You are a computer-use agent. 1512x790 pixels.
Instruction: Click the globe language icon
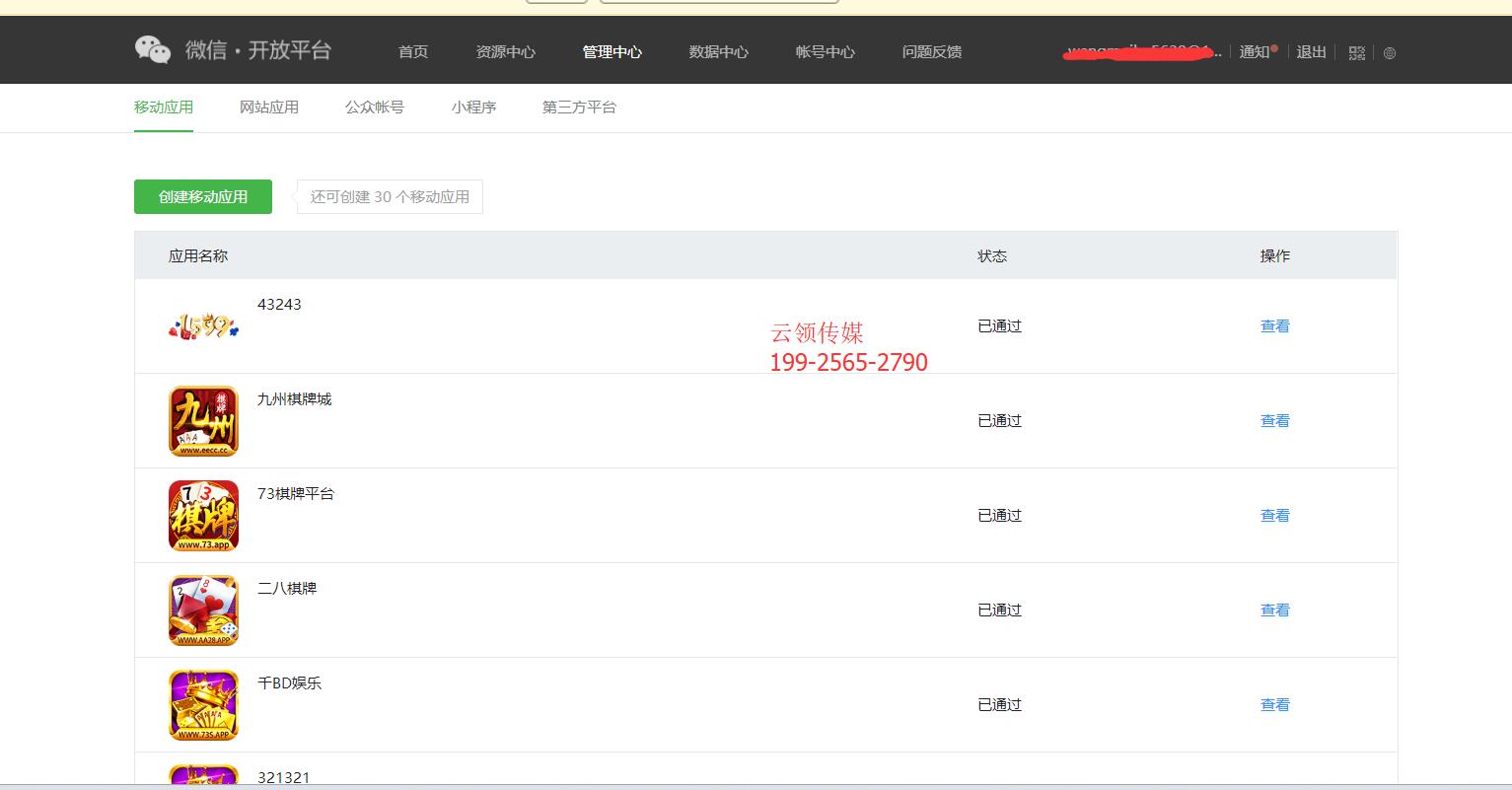click(1390, 53)
